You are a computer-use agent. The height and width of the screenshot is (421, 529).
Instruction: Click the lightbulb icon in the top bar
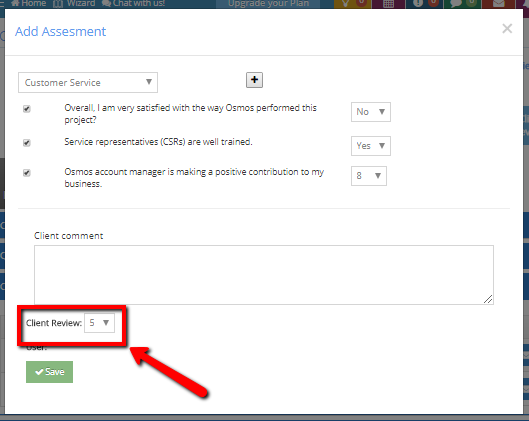(x=345, y=3)
